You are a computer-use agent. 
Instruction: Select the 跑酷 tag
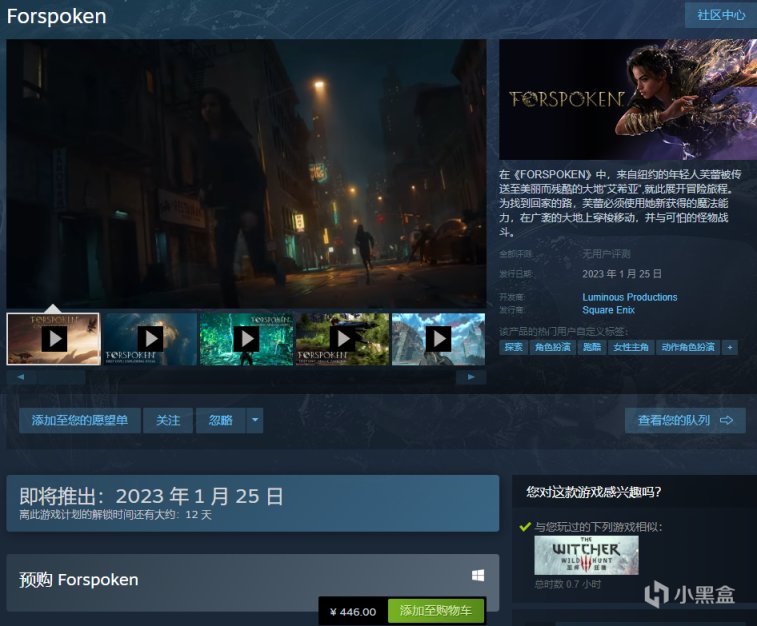pyautogui.click(x=592, y=347)
